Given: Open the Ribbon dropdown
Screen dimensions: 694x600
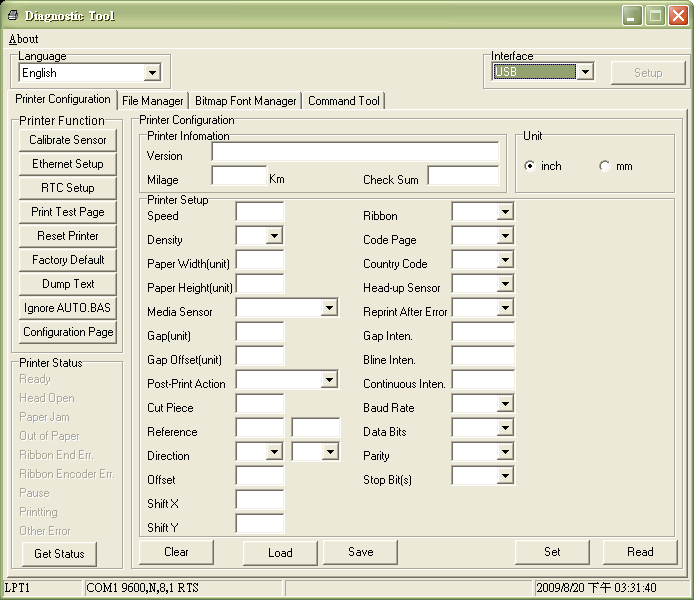Looking at the screenshot, I should pos(505,212).
